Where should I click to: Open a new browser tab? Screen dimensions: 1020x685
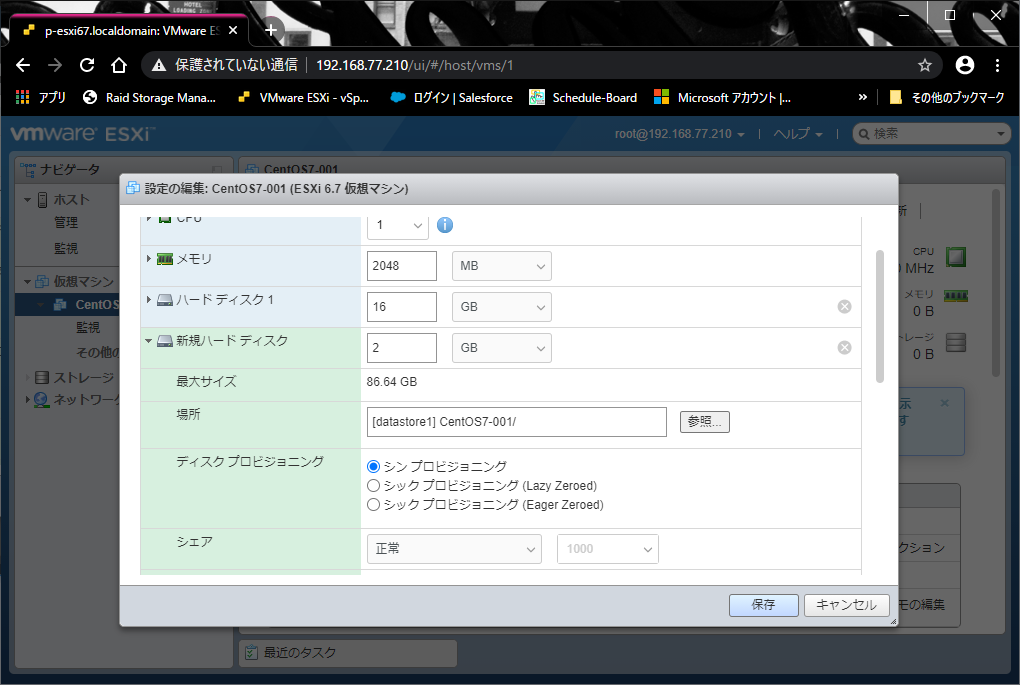point(271,30)
